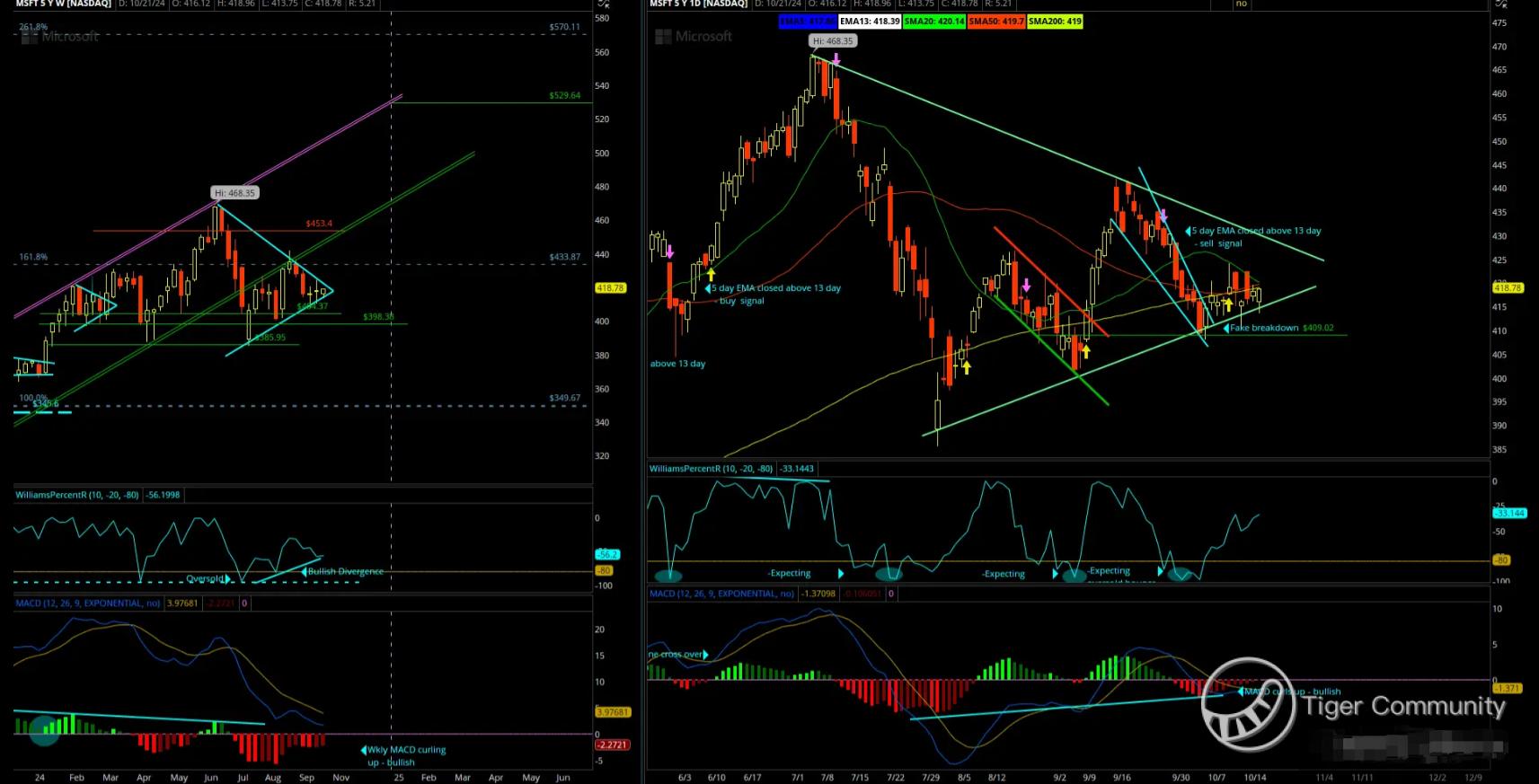This screenshot has width=1539, height=784.
Task: Click the green $409.02 level label
Action: coord(1318,329)
